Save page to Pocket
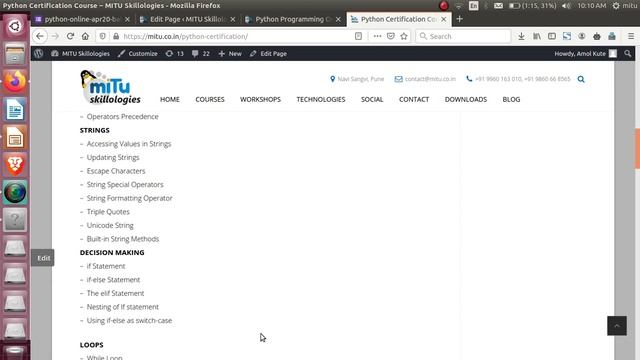The height and width of the screenshot is (360, 640). point(391,36)
